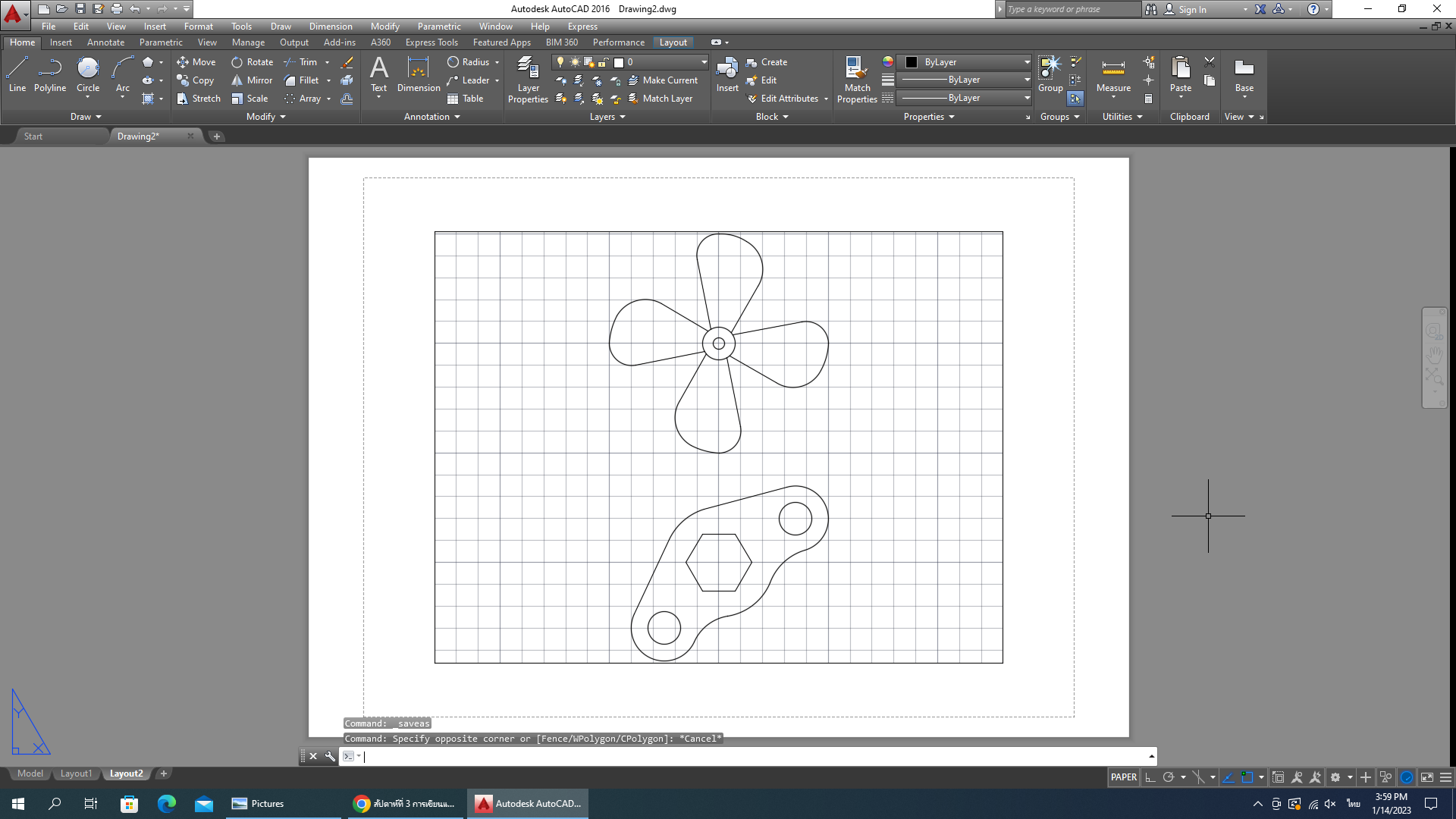Activate the Move command
The width and height of the screenshot is (1456, 819).
point(196,62)
